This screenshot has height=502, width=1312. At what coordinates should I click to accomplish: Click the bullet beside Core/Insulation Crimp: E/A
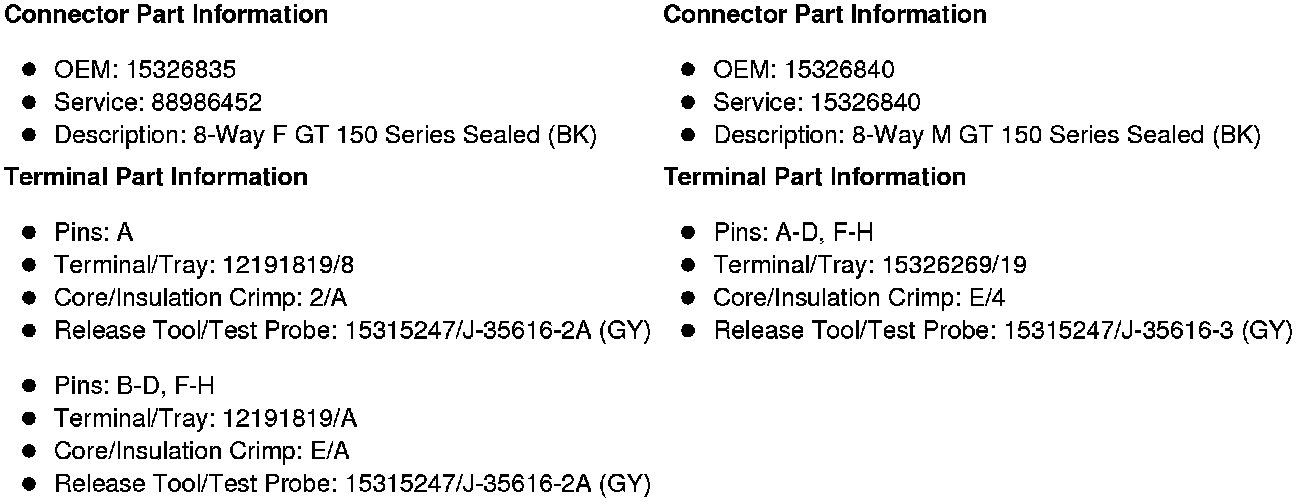[30, 451]
